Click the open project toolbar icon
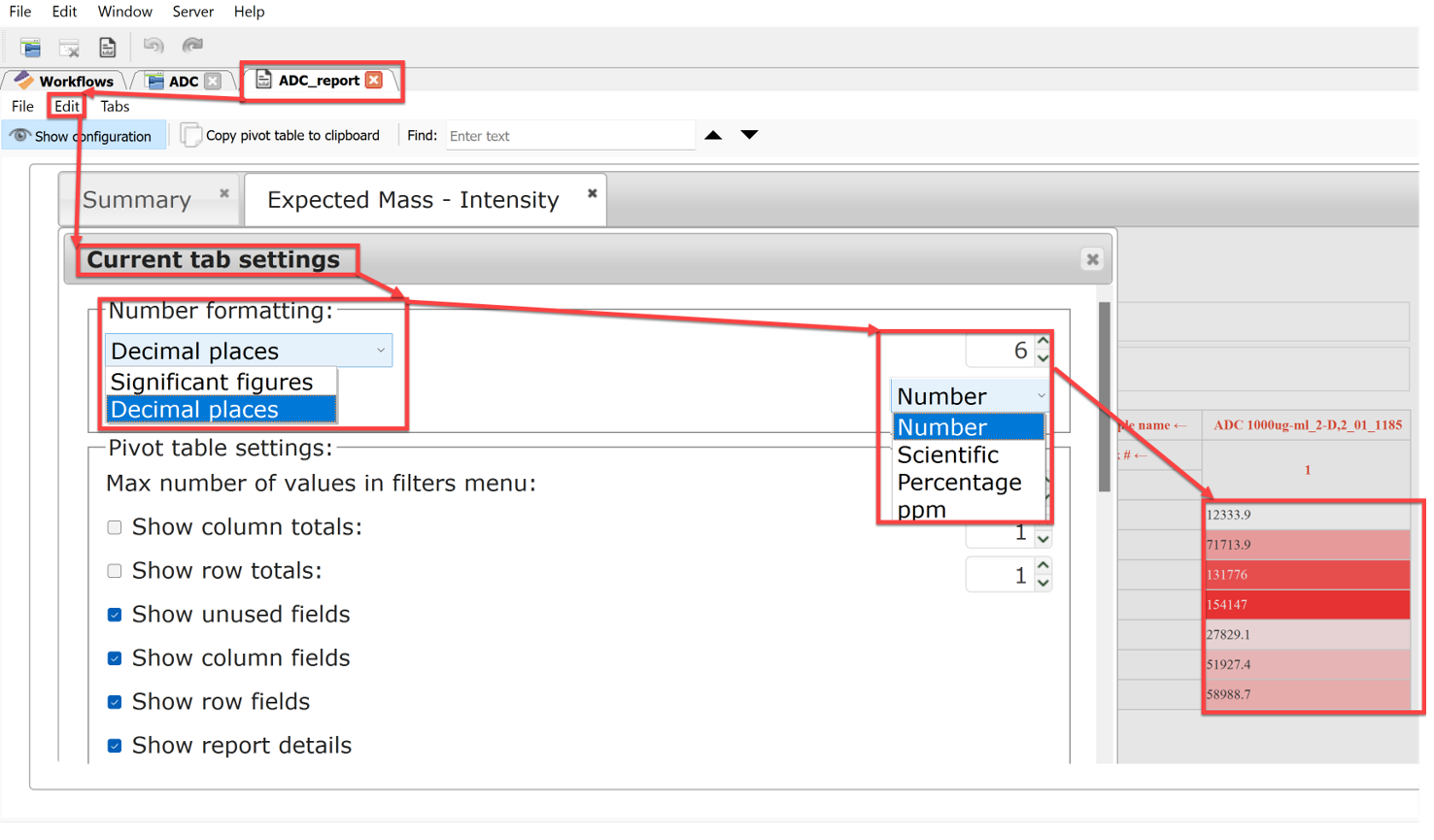The height and width of the screenshot is (840, 1434). coord(30,47)
